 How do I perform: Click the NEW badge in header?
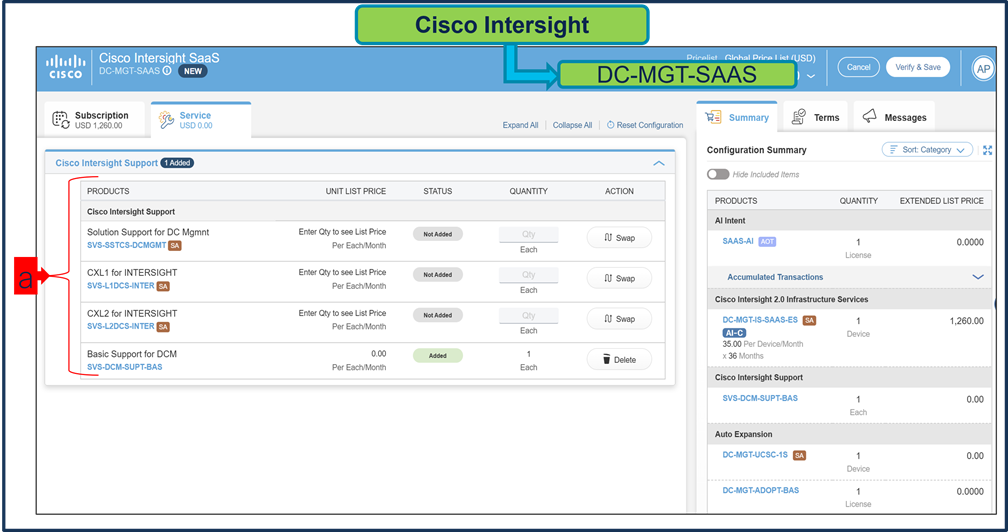tap(193, 71)
